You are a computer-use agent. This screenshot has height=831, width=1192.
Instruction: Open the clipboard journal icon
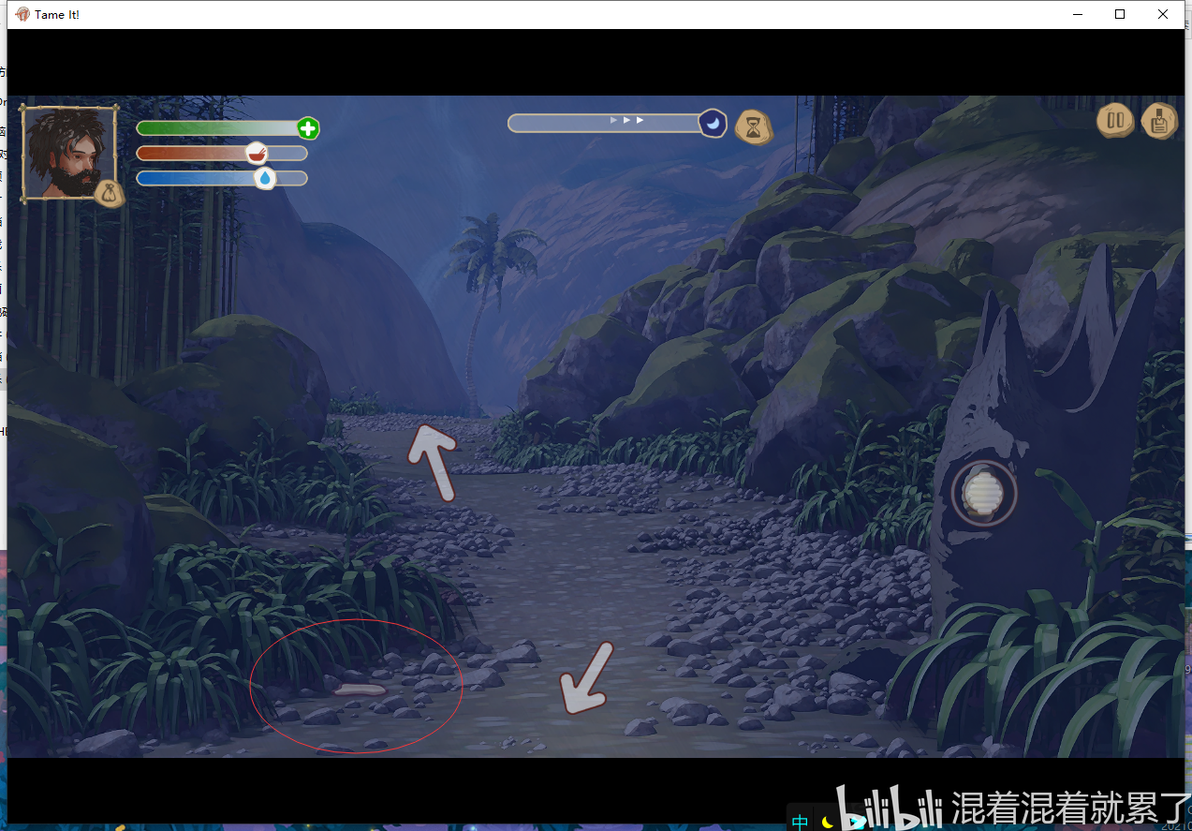pos(1159,121)
